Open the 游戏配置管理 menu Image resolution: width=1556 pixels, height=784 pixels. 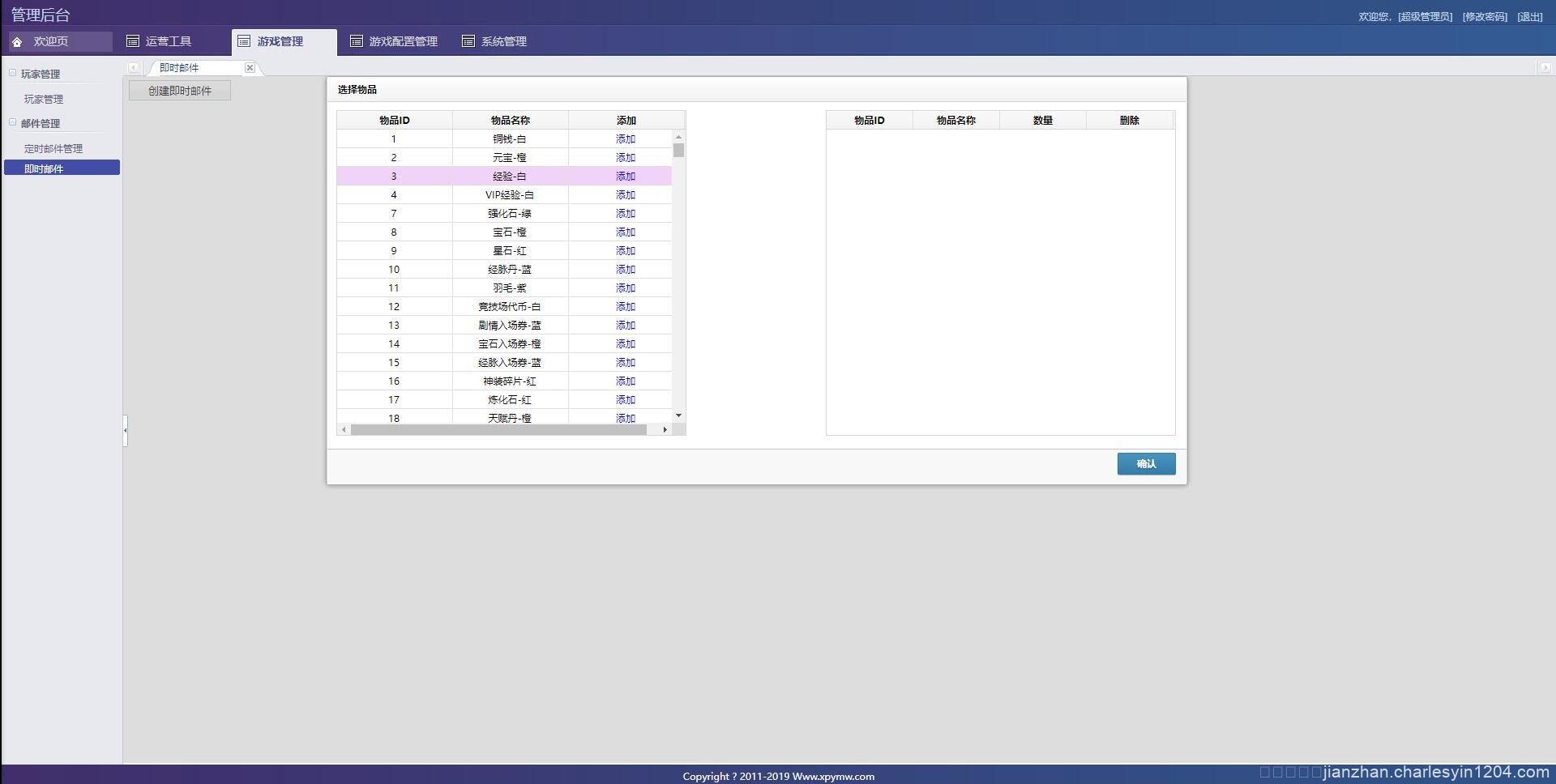pyautogui.click(x=404, y=41)
